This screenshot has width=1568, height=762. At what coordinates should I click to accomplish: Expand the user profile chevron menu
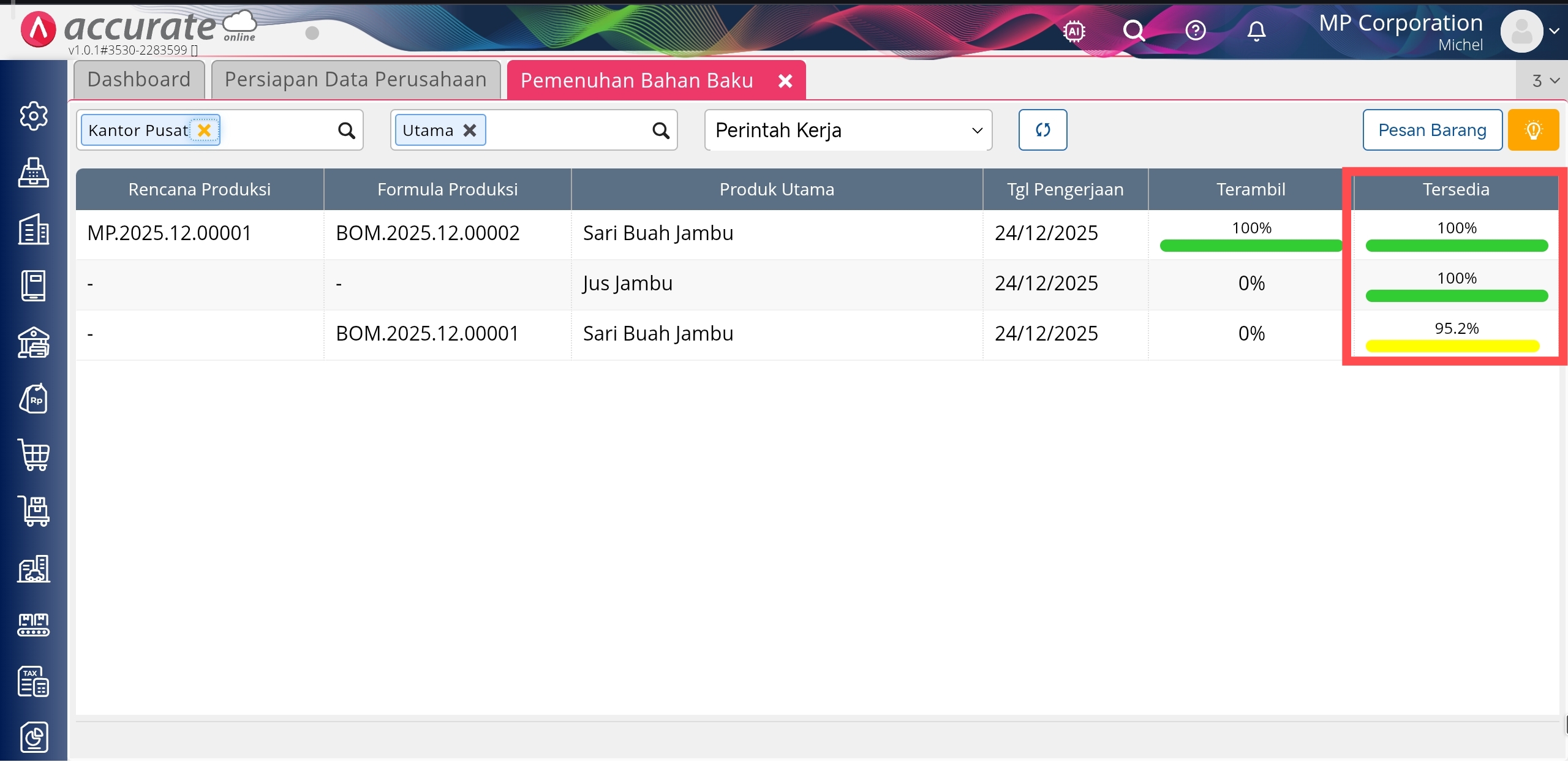1554,31
